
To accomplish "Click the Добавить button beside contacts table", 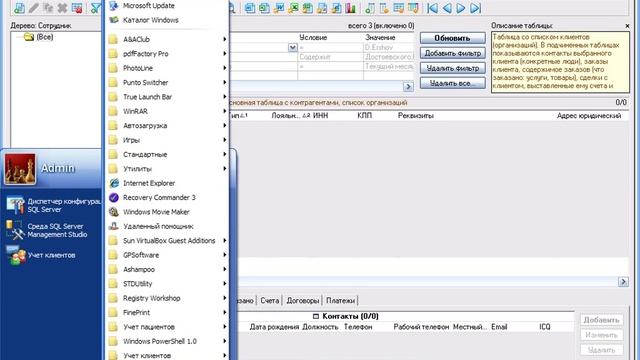I will pyautogui.click(x=601, y=320).
